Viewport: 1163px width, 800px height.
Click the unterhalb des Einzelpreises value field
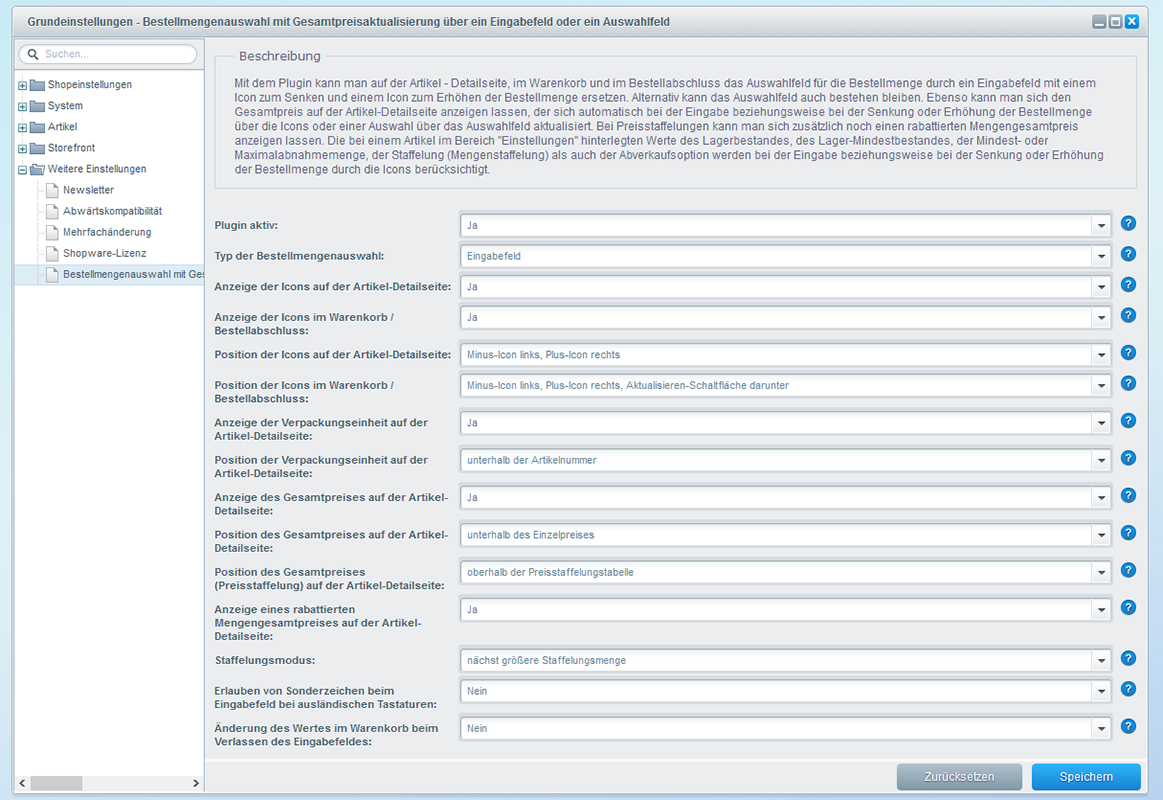(777, 535)
